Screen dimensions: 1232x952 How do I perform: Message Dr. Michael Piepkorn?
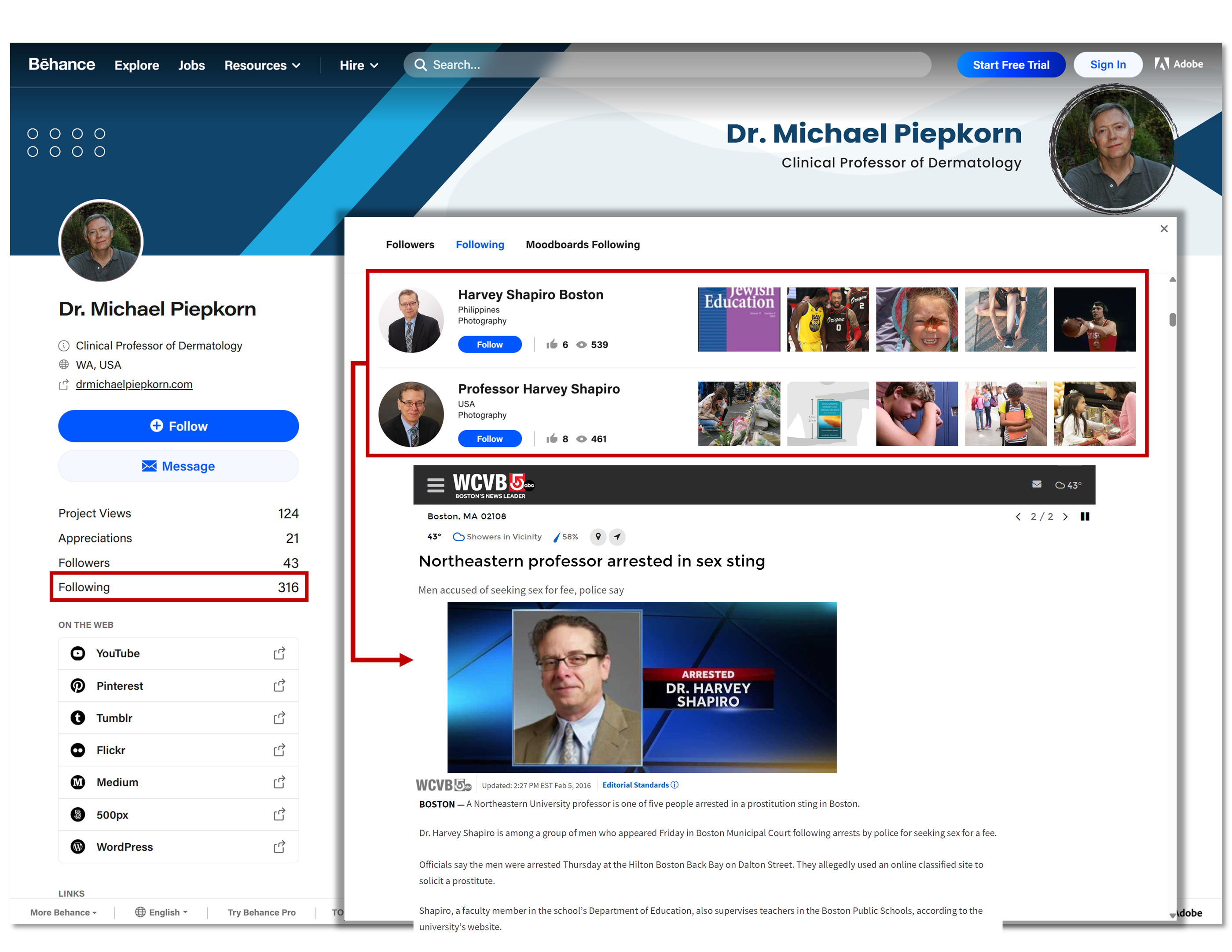point(179,466)
